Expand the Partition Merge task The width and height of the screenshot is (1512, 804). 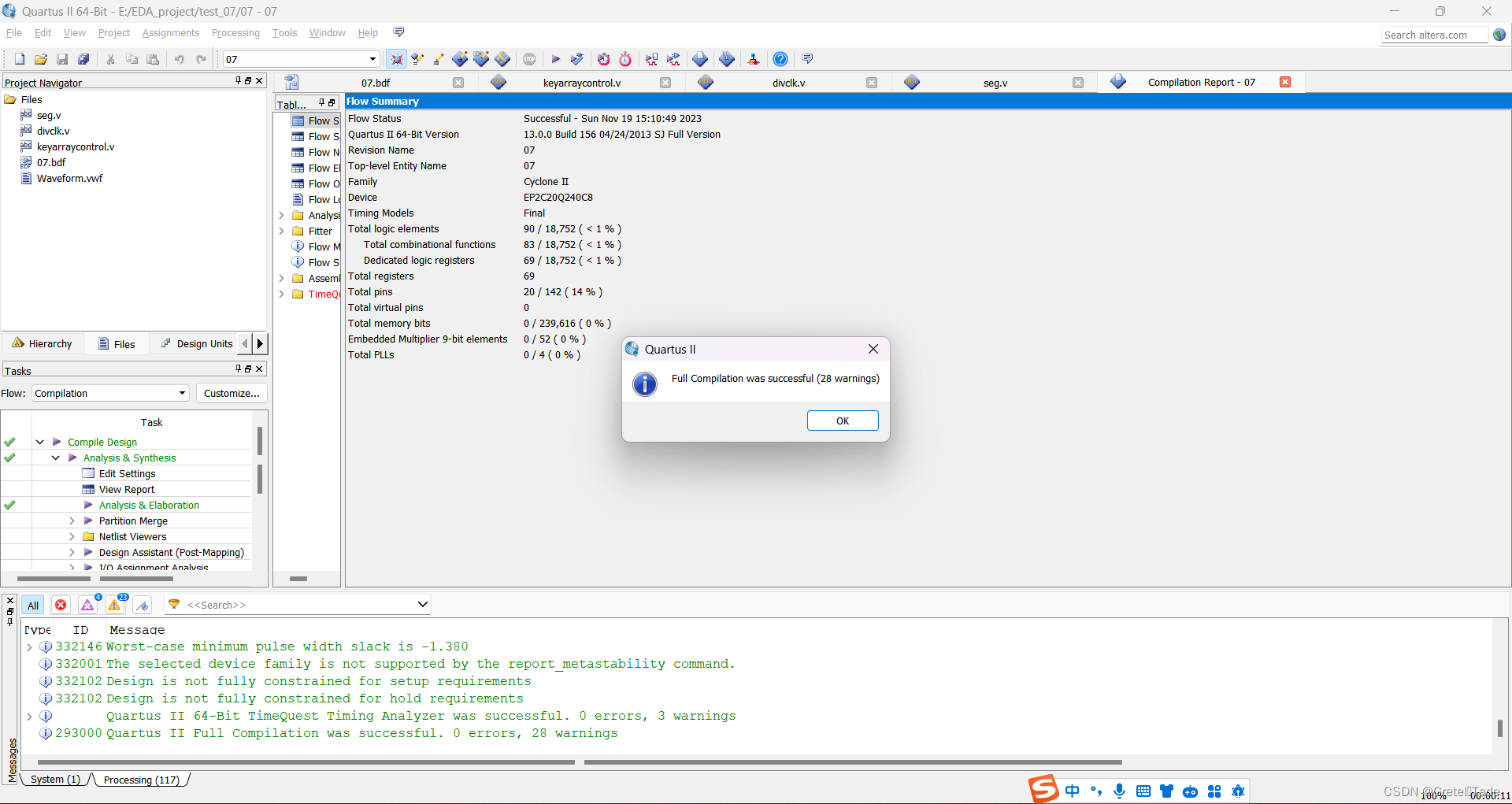coord(72,521)
